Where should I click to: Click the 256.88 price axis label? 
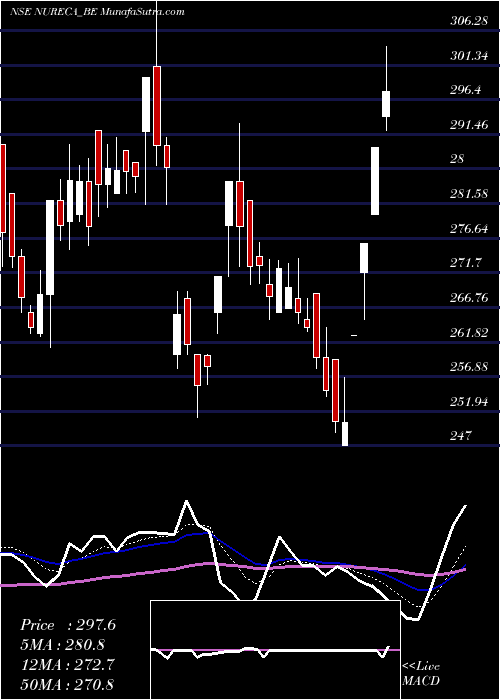point(468,367)
